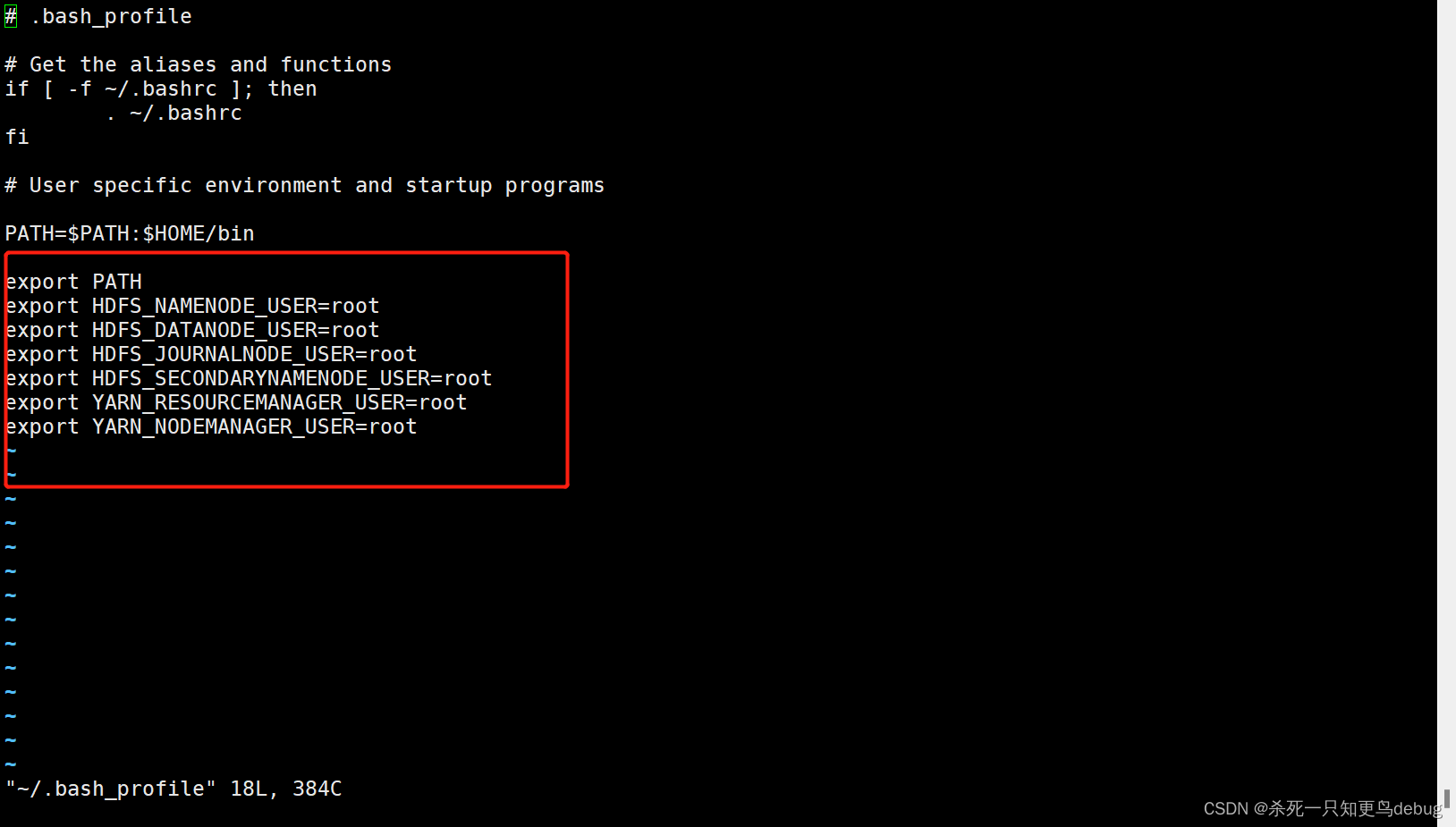Image resolution: width=1456 pixels, height=827 pixels.
Task: Place cursor on 'export PATH' line
Action: tap(73, 282)
